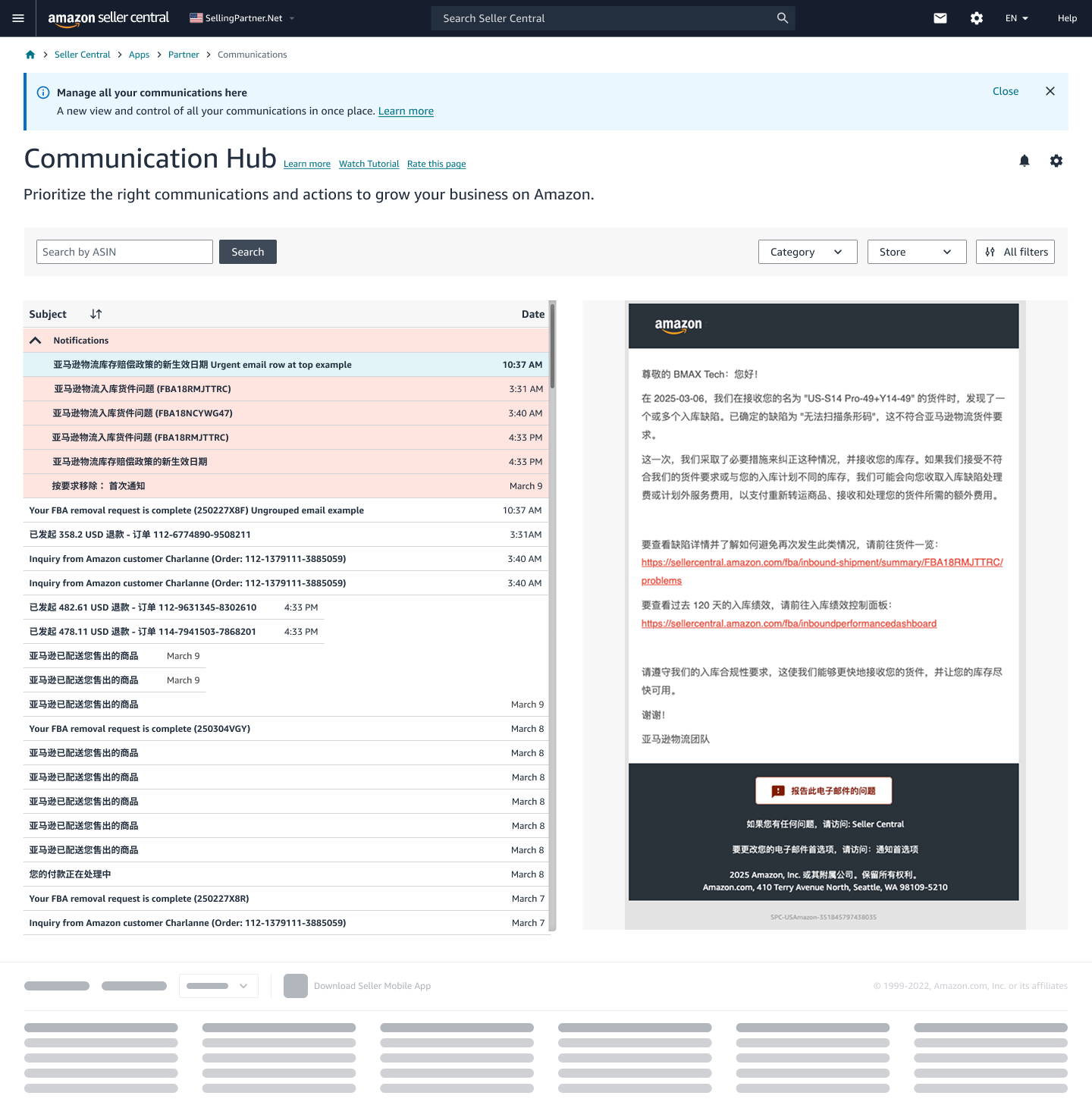
Task: Click the info icon in blue banner
Action: point(43,93)
